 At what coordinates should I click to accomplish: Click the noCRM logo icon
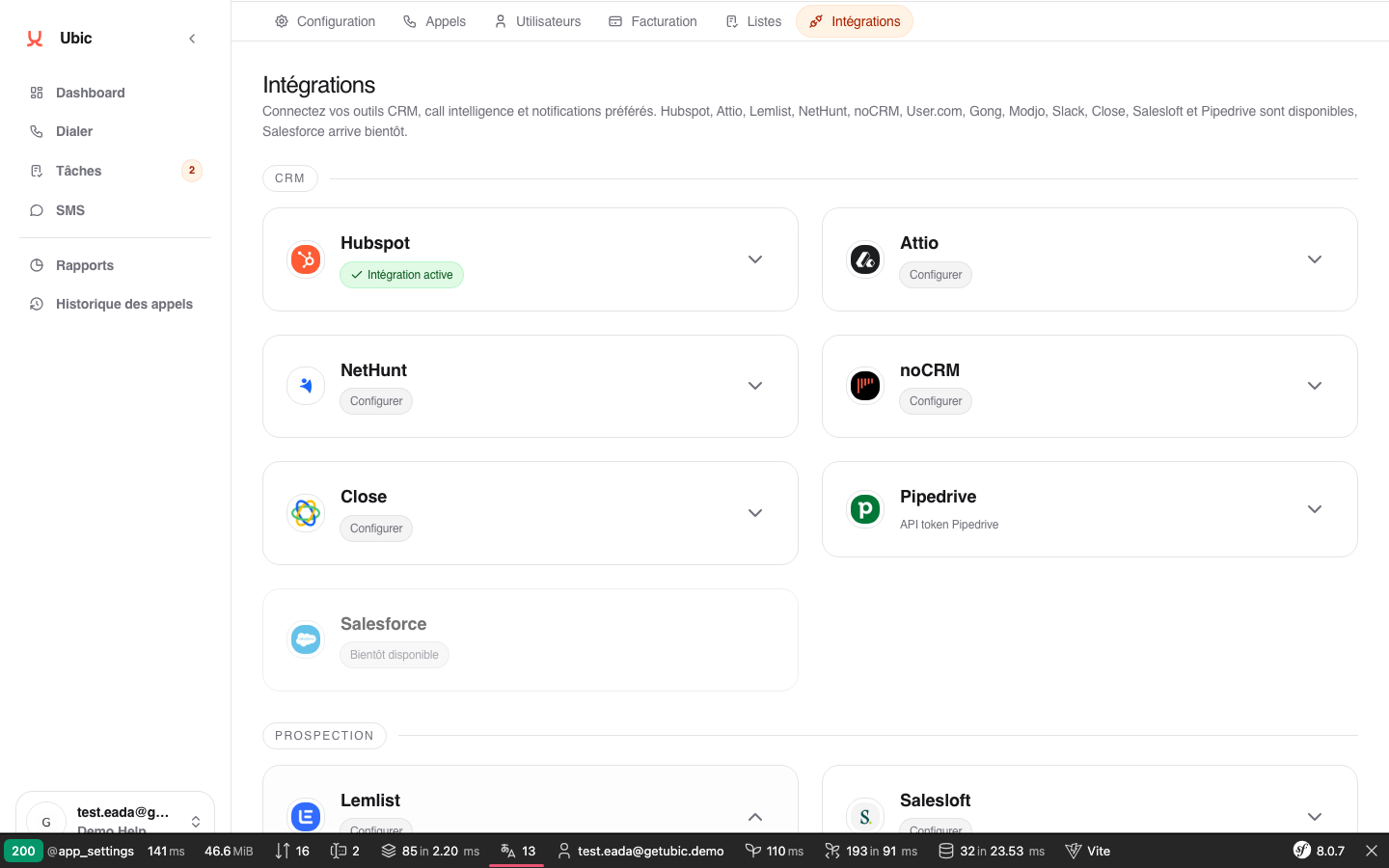865,386
